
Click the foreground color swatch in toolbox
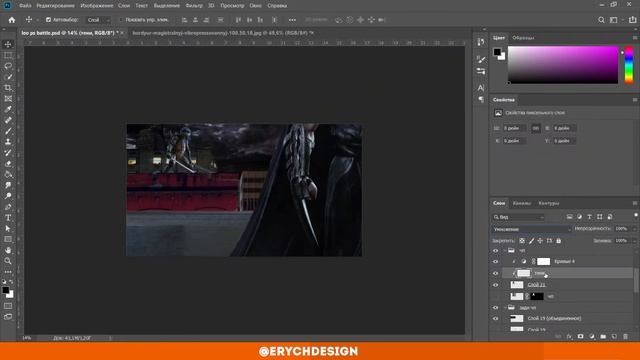[x=6, y=290]
